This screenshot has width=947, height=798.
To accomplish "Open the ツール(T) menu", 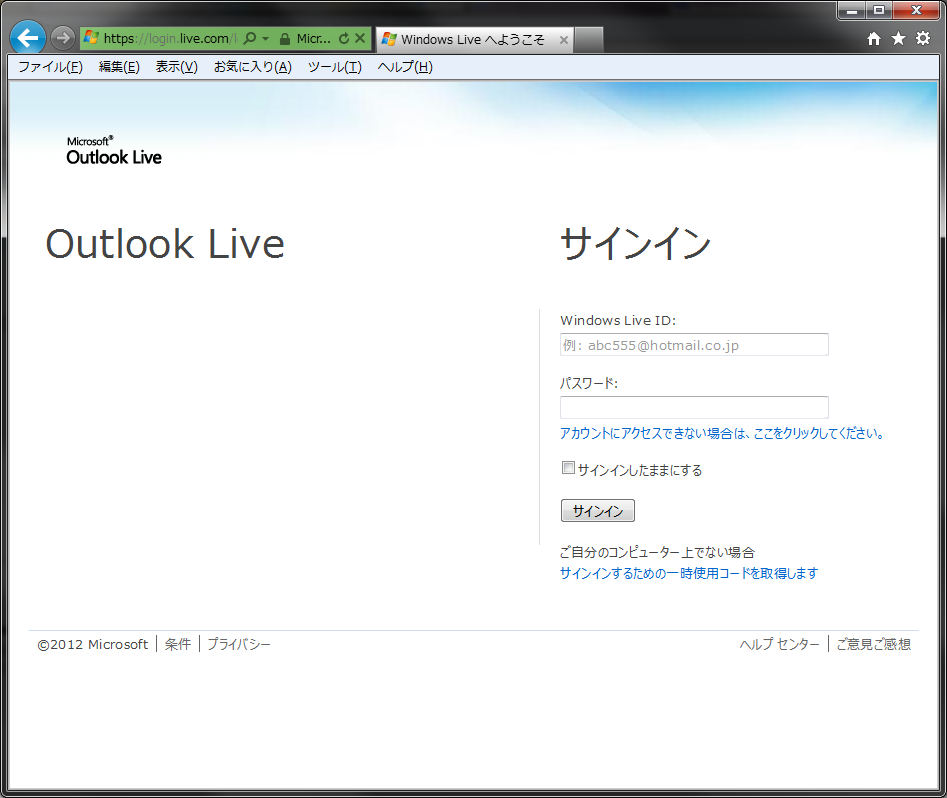I will tap(335, 67).
